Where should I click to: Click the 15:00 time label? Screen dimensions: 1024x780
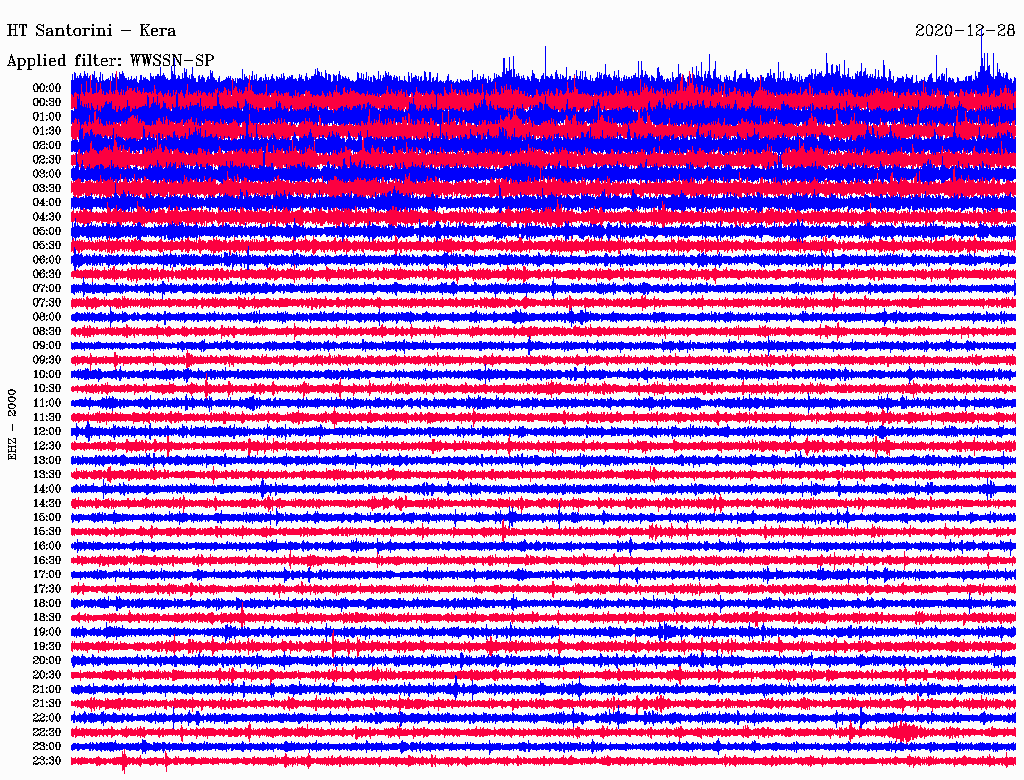point(47,517)
